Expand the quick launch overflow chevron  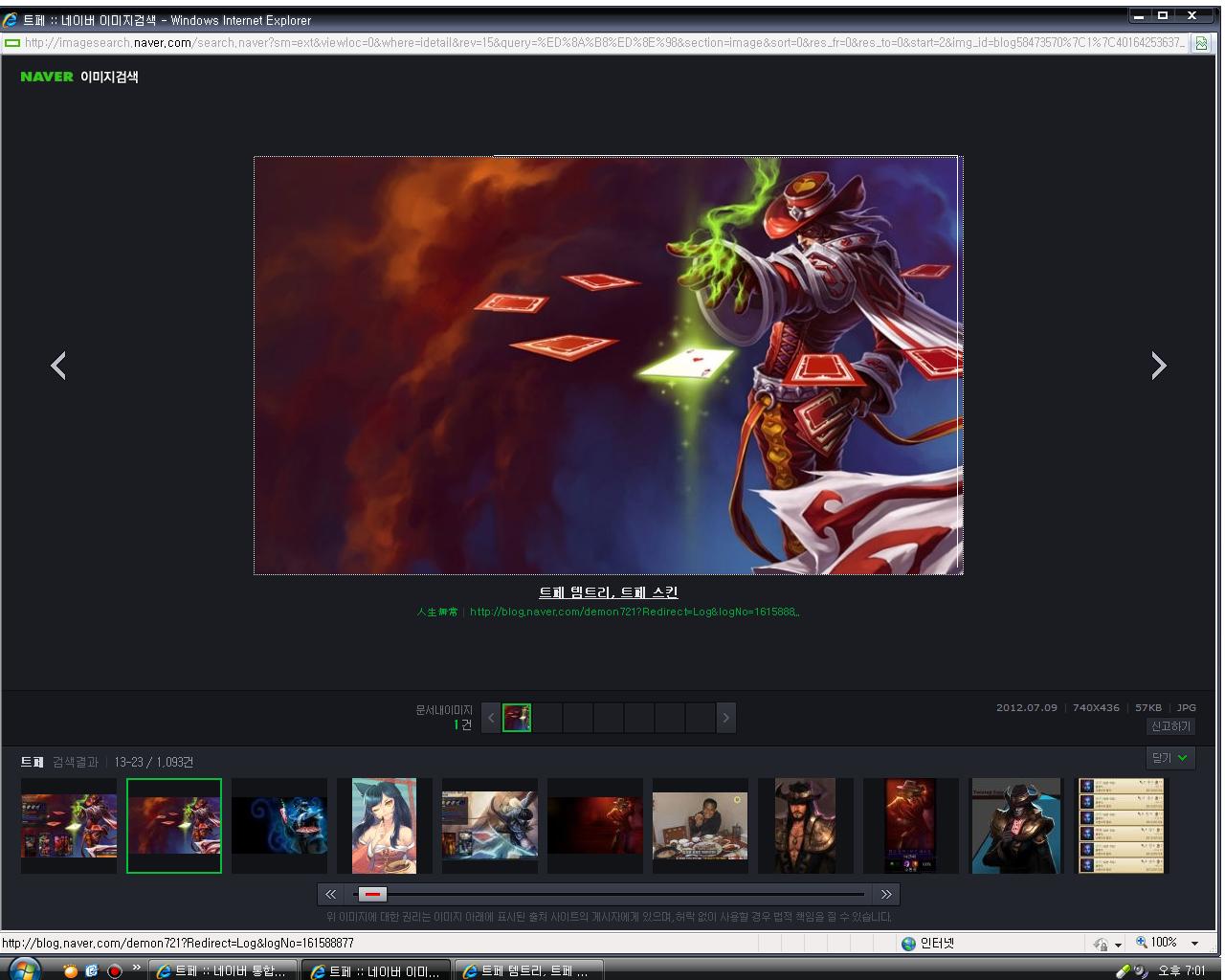(137, 968)
